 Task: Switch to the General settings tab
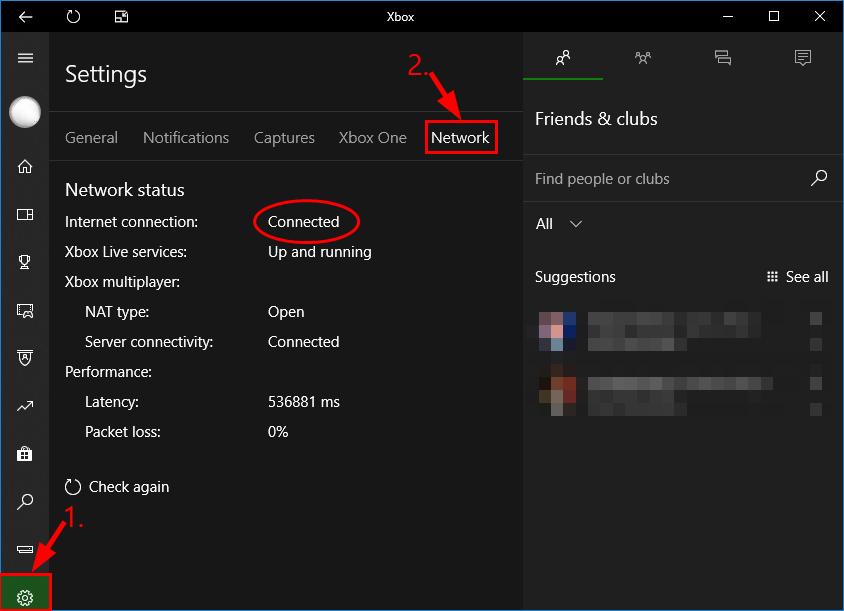tap(91, 137)
